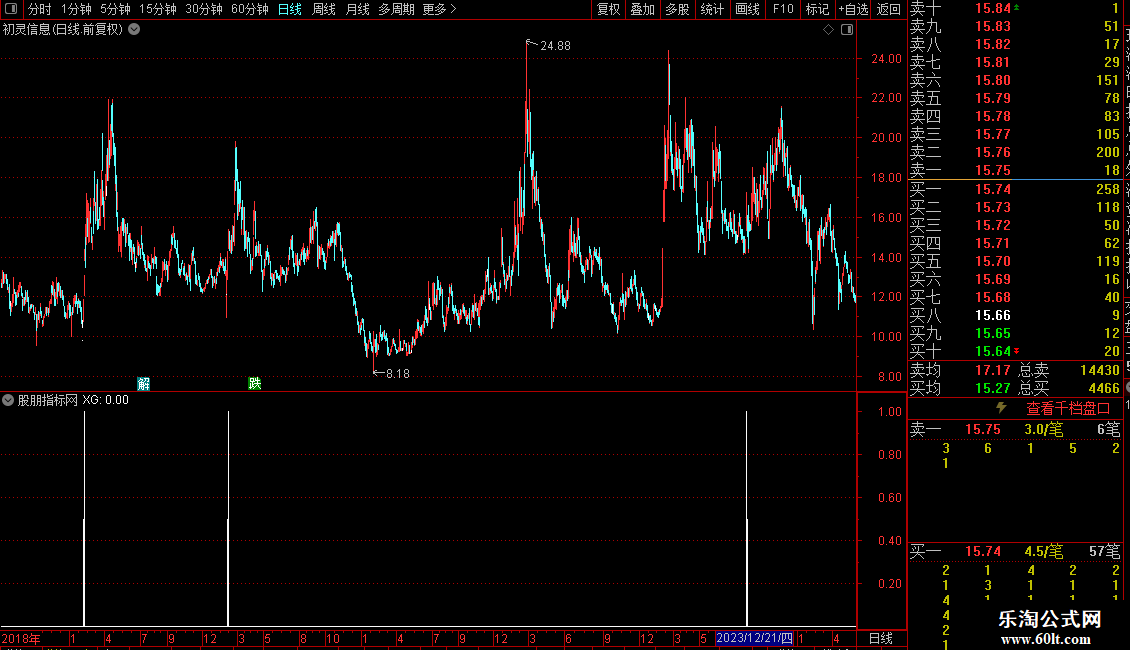
Task: Click the 24.88 high price label
Action: coord(555,45)
